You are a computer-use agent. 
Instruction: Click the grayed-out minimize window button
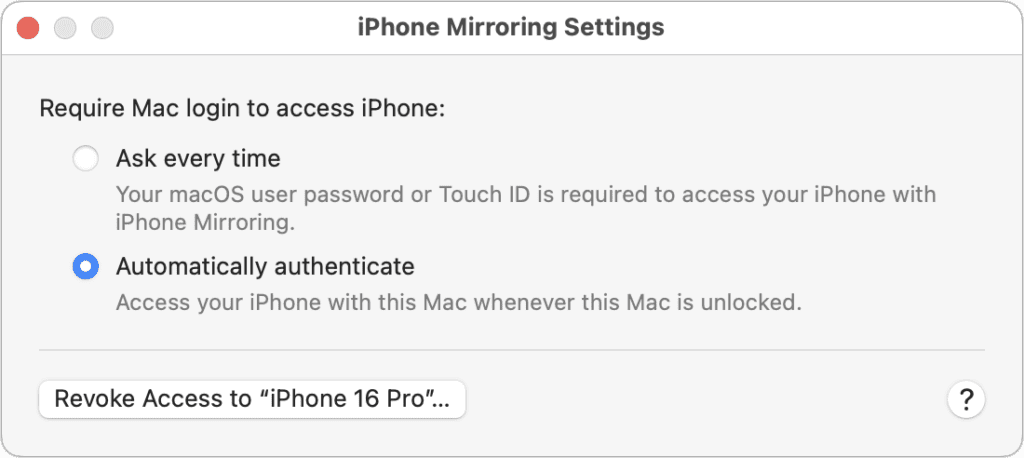point(65,28)
